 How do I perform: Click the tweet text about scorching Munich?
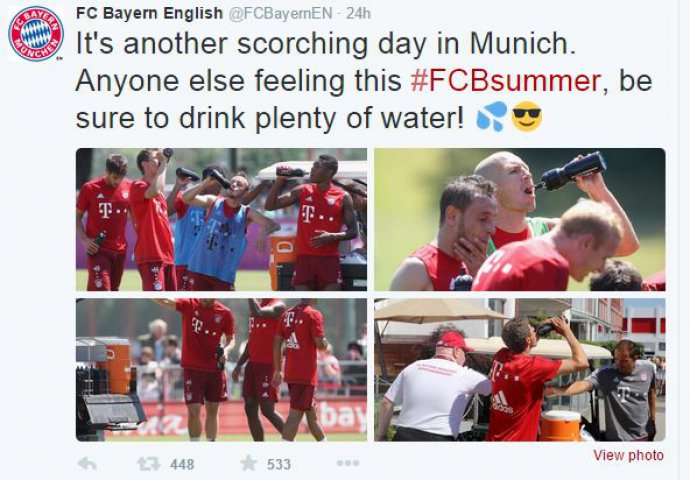point(363,81)
